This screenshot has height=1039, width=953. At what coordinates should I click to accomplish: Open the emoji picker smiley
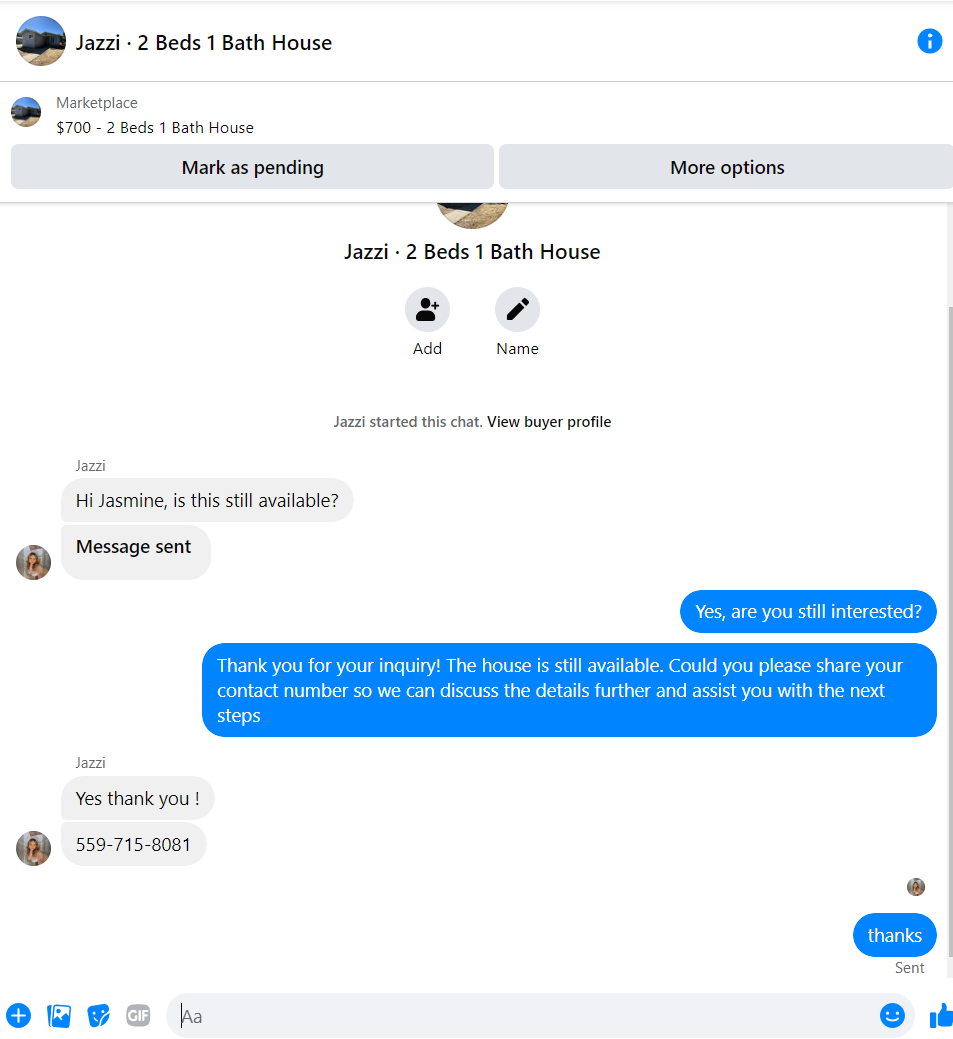pos(892,1015)
